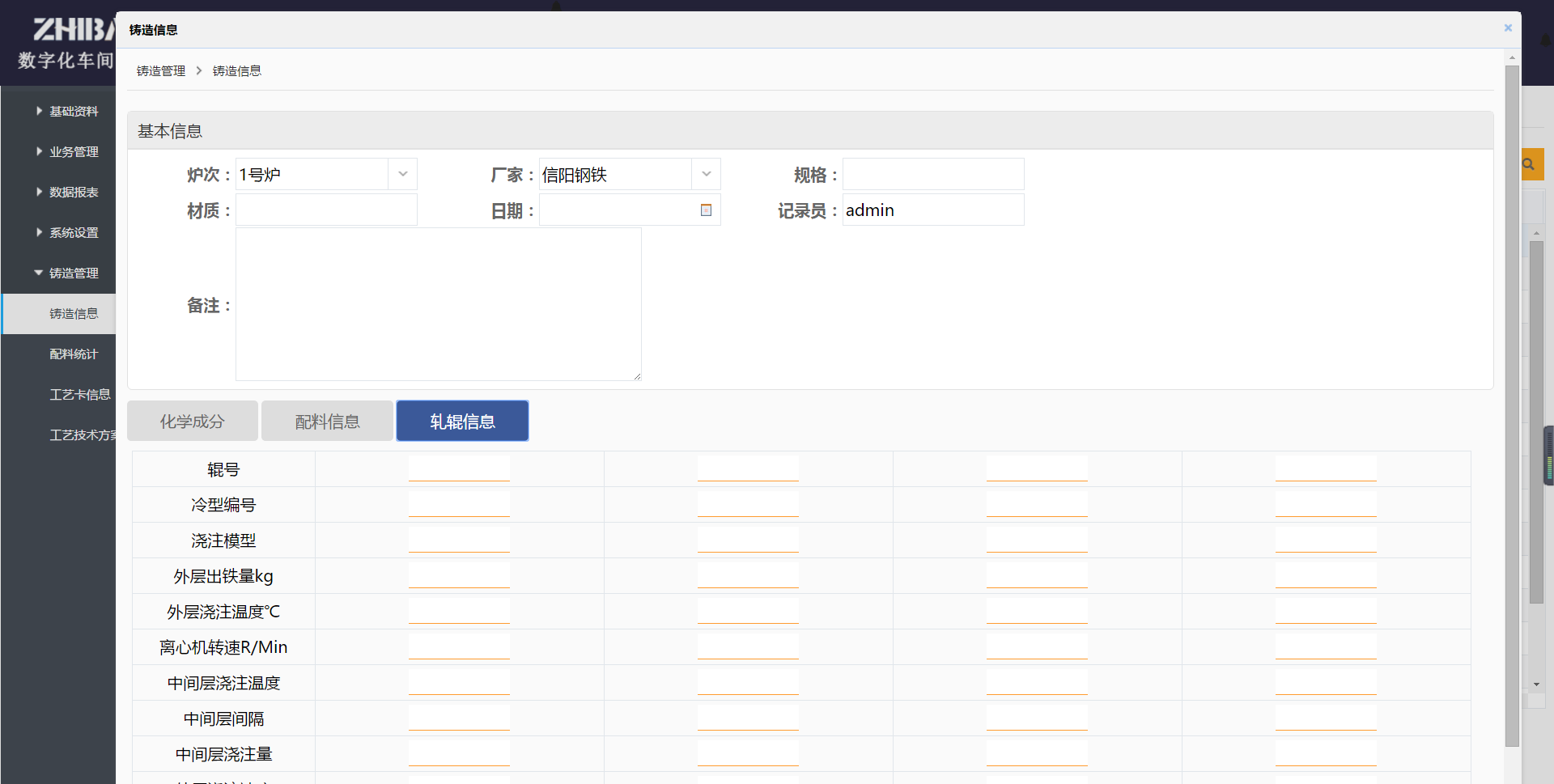This screenshot has height=784, width=1554.
Task: Click the dialog scrollbar up arrow
Action: [x=1512, y=58]
